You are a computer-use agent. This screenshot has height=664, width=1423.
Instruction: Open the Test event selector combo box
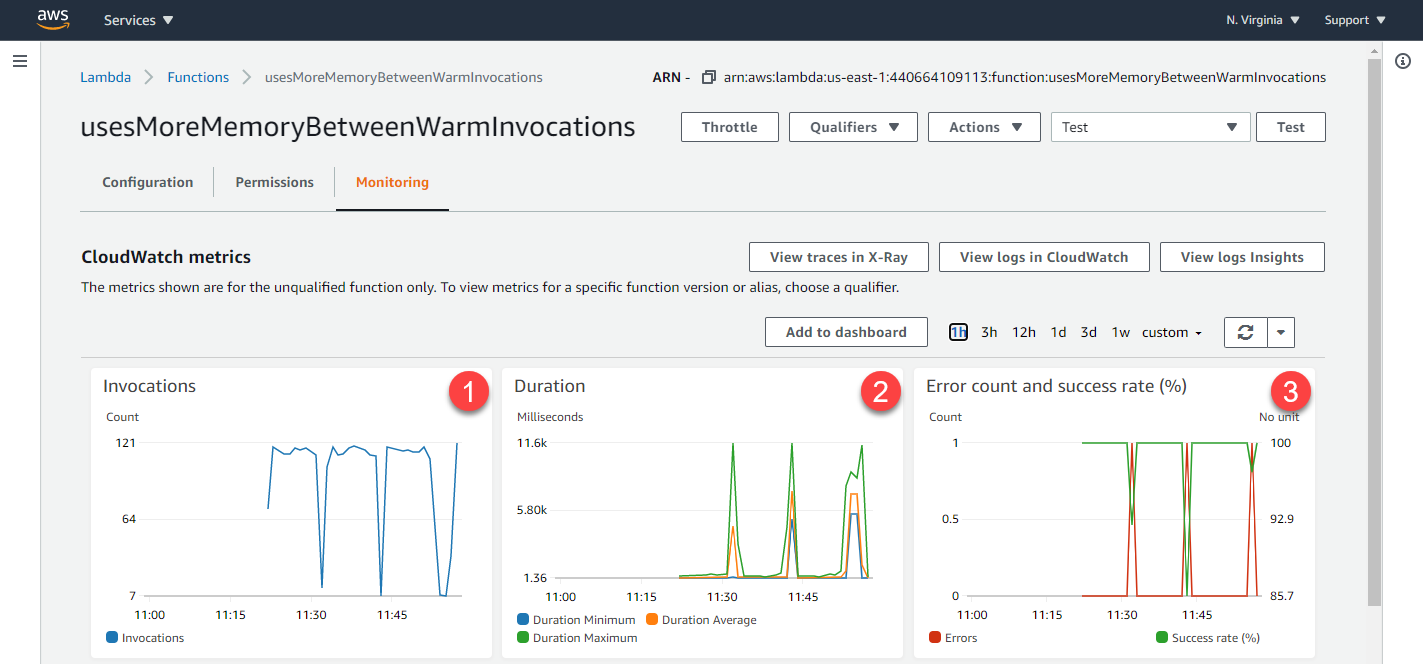tap(1150, 127)
